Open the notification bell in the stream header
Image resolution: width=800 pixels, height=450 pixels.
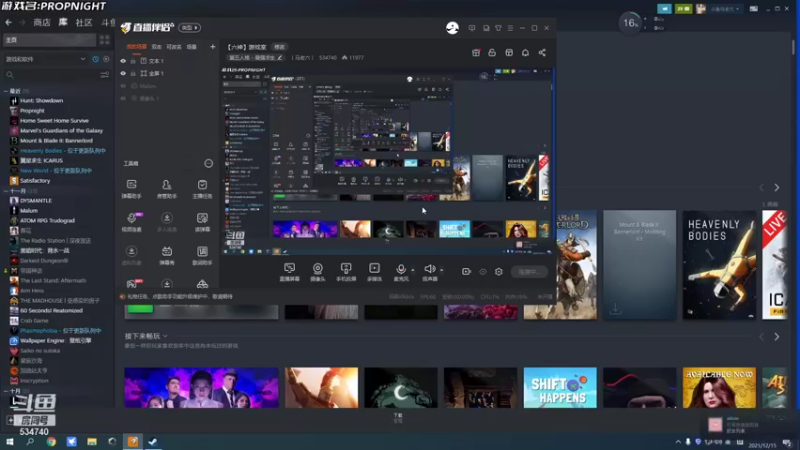tap(525, 53)
